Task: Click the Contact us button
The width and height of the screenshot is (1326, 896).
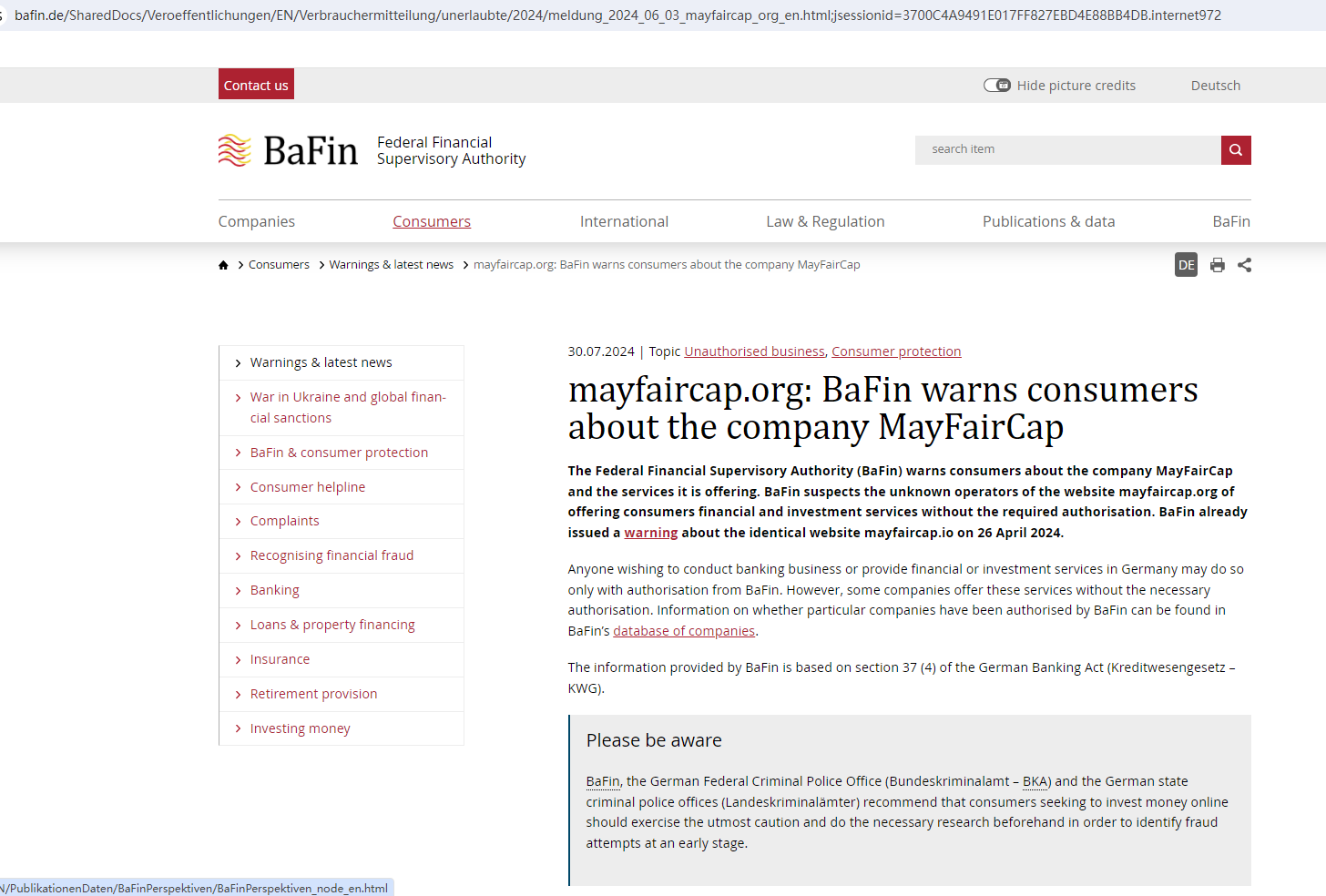Action: point(256,85)
